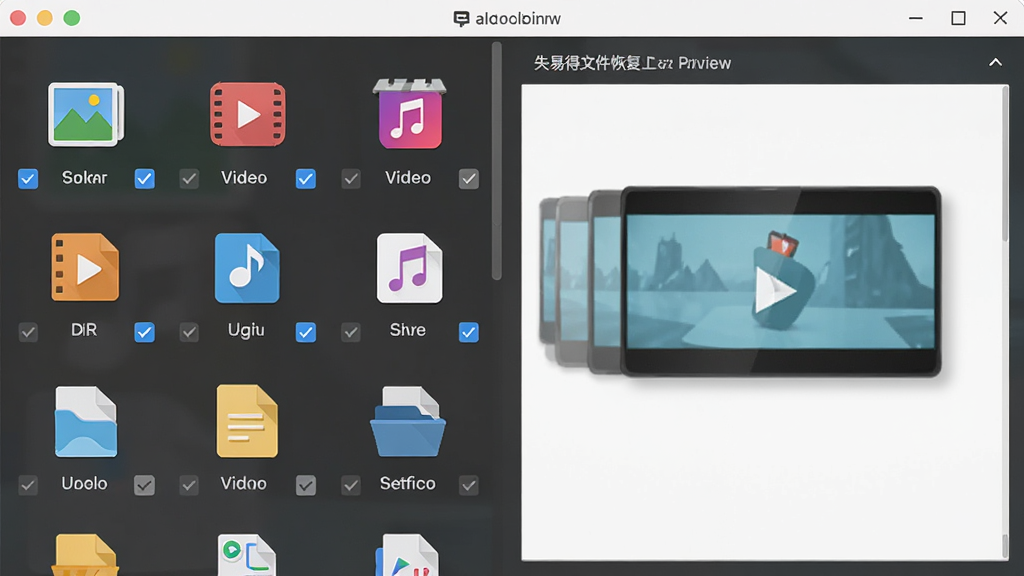Open the blue Setfico folder icon
The image size is (1024, 576).
click(x=408, y=421)
